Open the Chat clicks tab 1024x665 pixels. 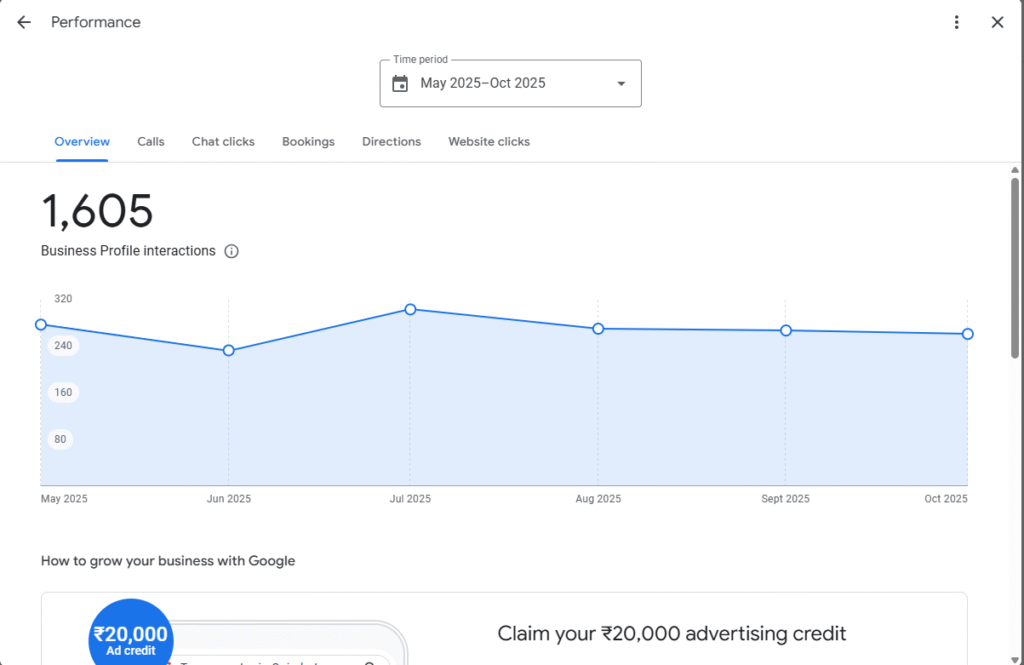click(x=223, y=142)
